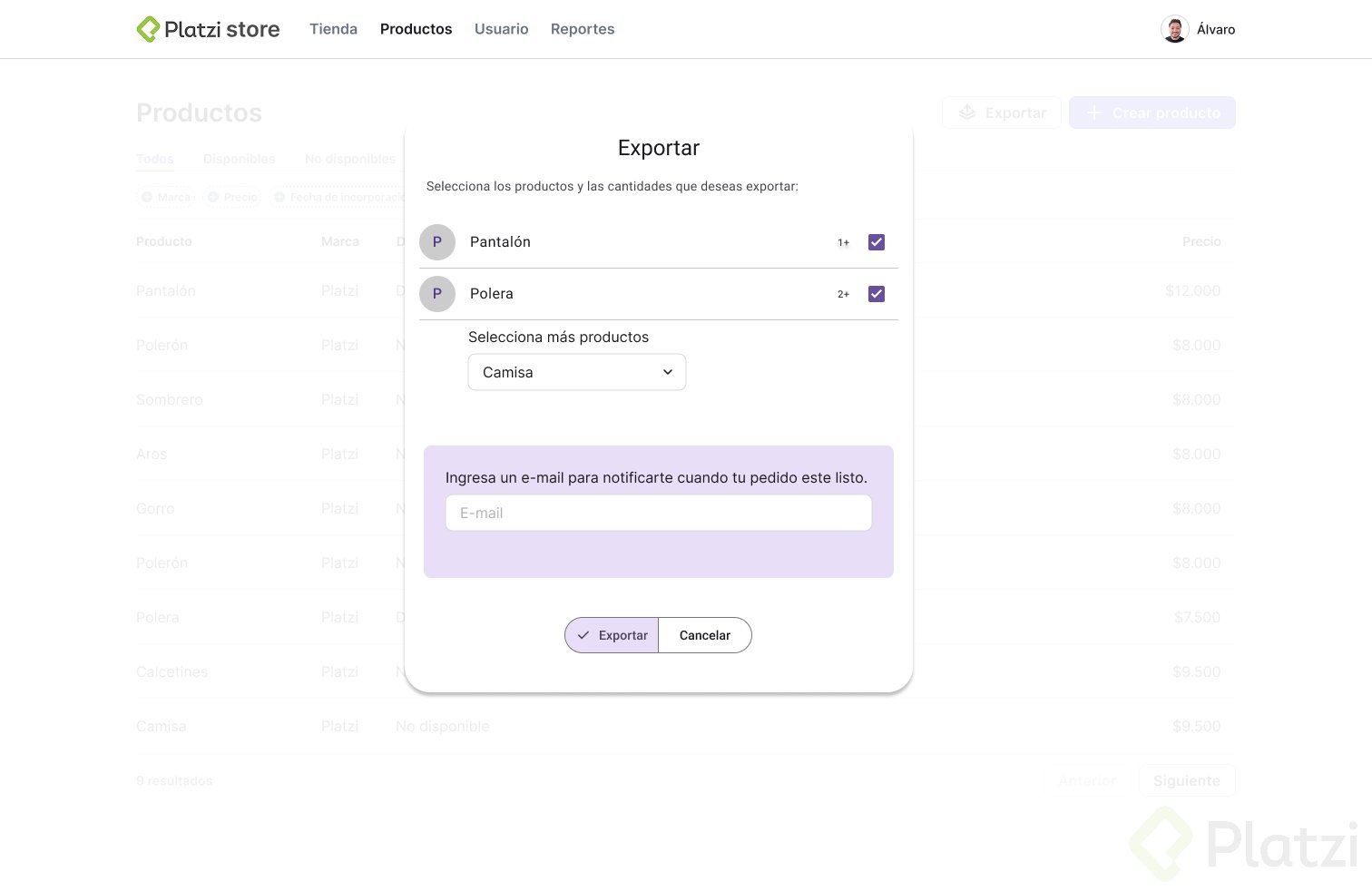Click the Marca column header in the table

pyautogui.click(x=340, y=241)
